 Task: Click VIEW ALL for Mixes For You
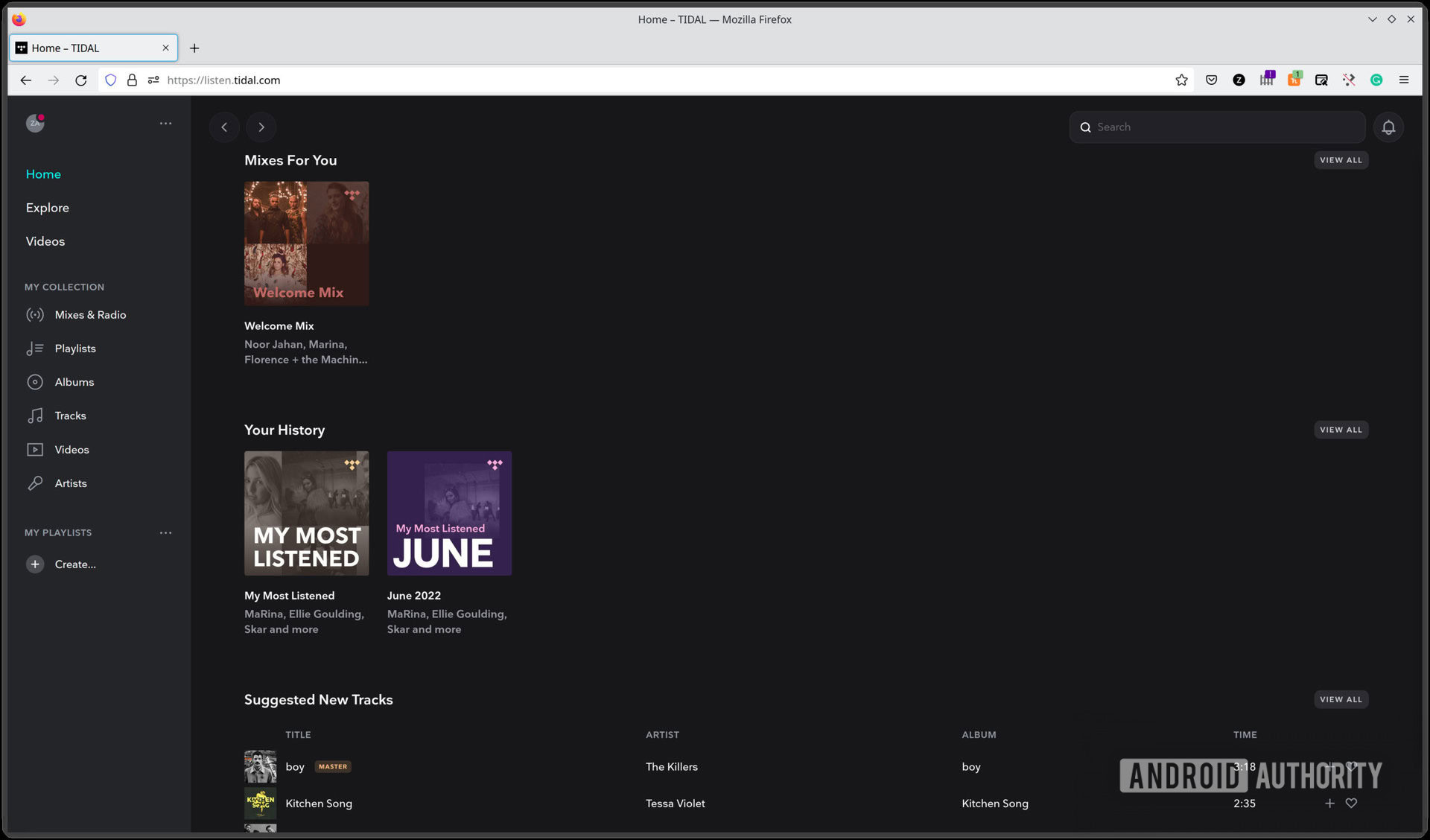point(1340,160)
